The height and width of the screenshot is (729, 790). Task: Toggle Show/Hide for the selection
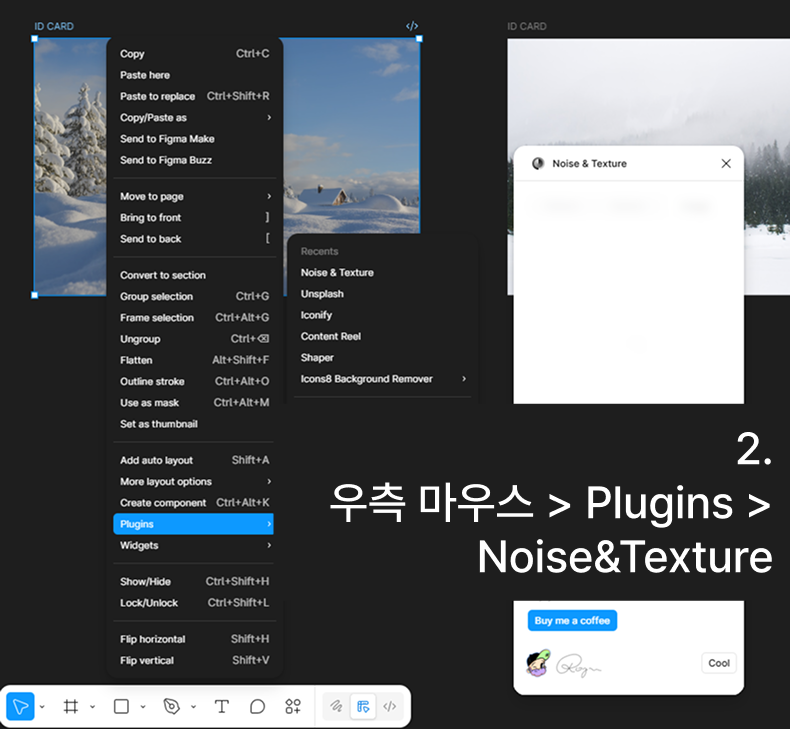[194, 581]
